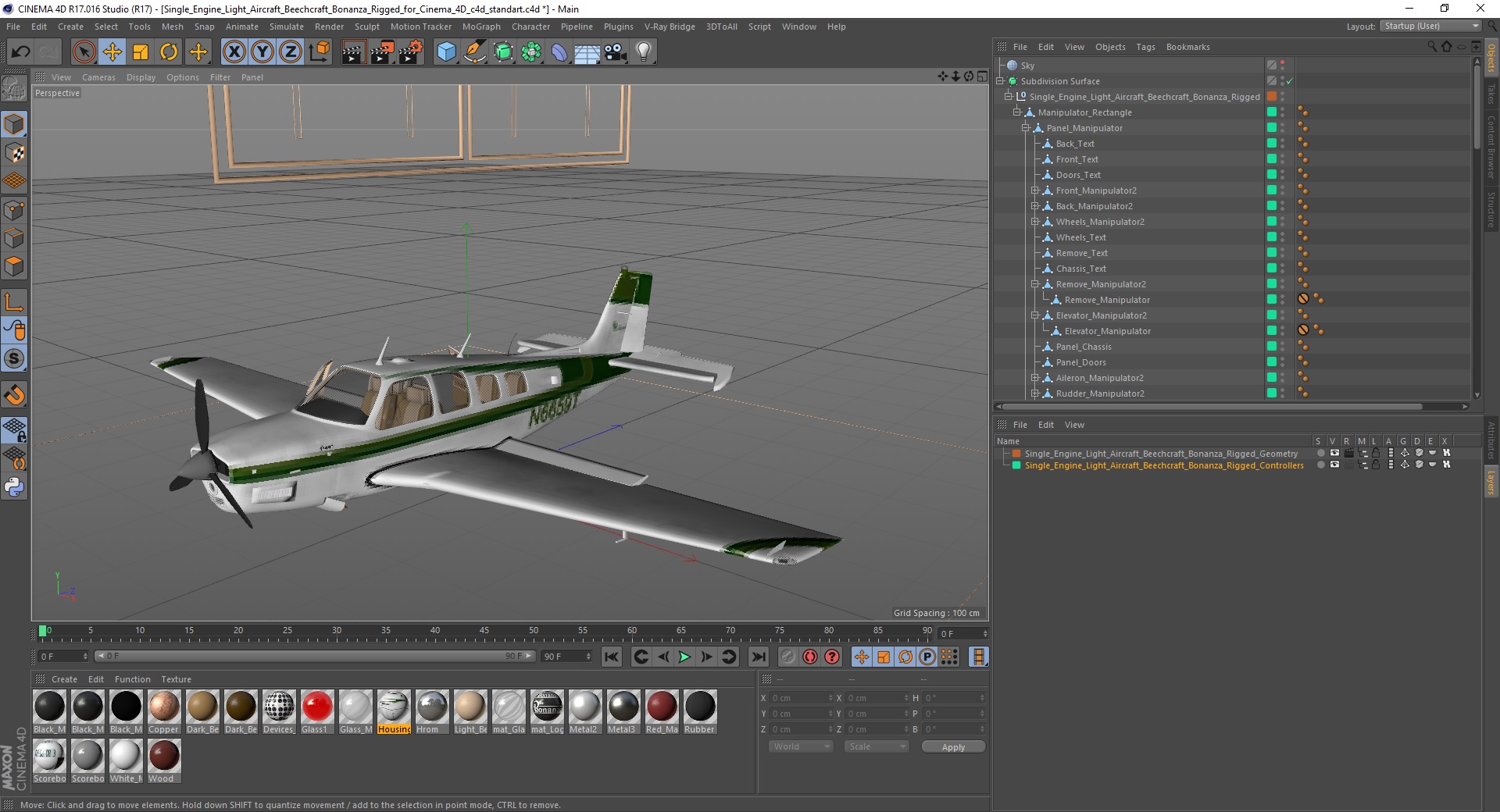Toggle Subdivision Surface enable checkmark
The height and width of the screenshot is (812, 1500).
coord(1290,81)
